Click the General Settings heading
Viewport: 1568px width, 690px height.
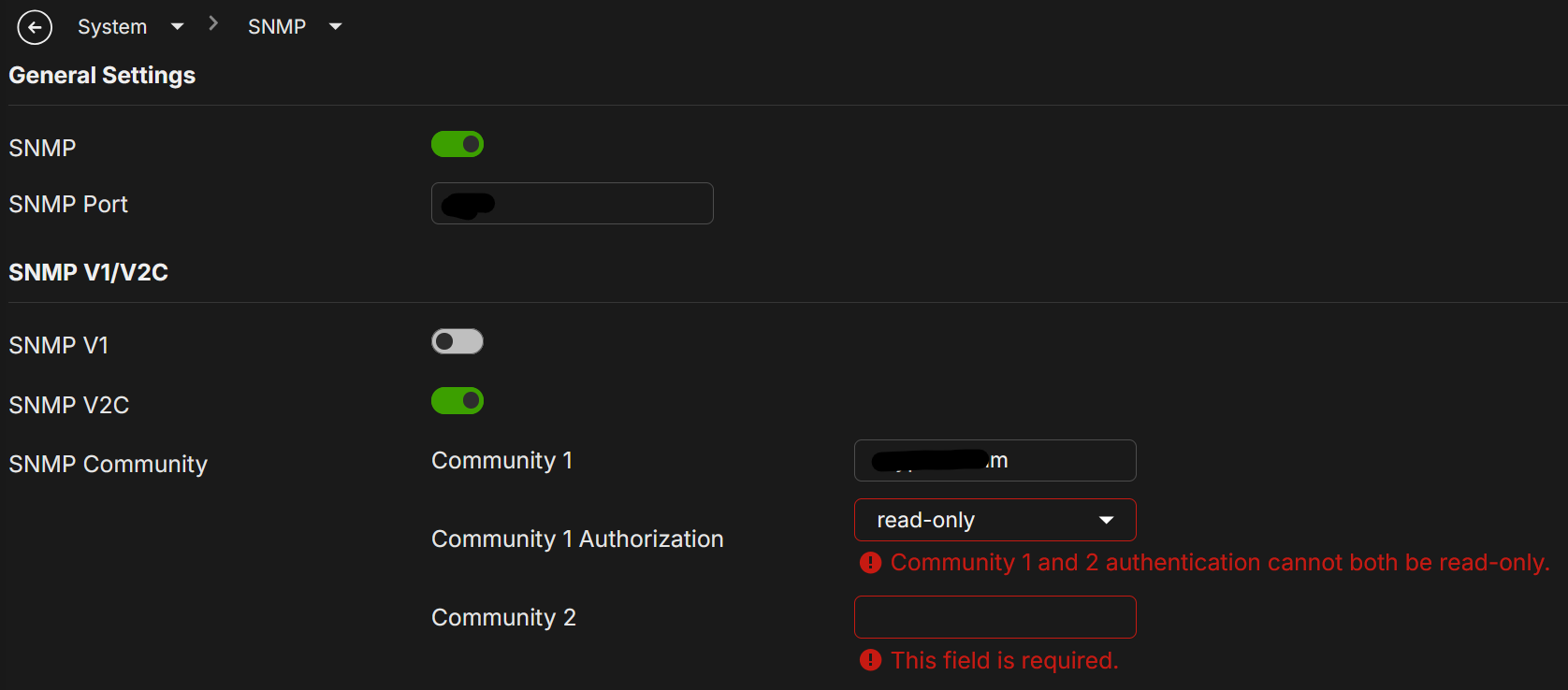(102, 75)
